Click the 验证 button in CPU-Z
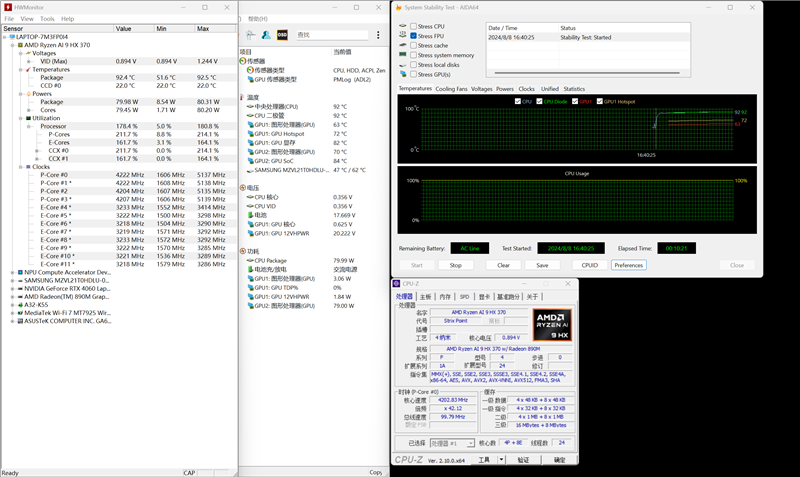 pyautogui.click(x=523, y=460)
